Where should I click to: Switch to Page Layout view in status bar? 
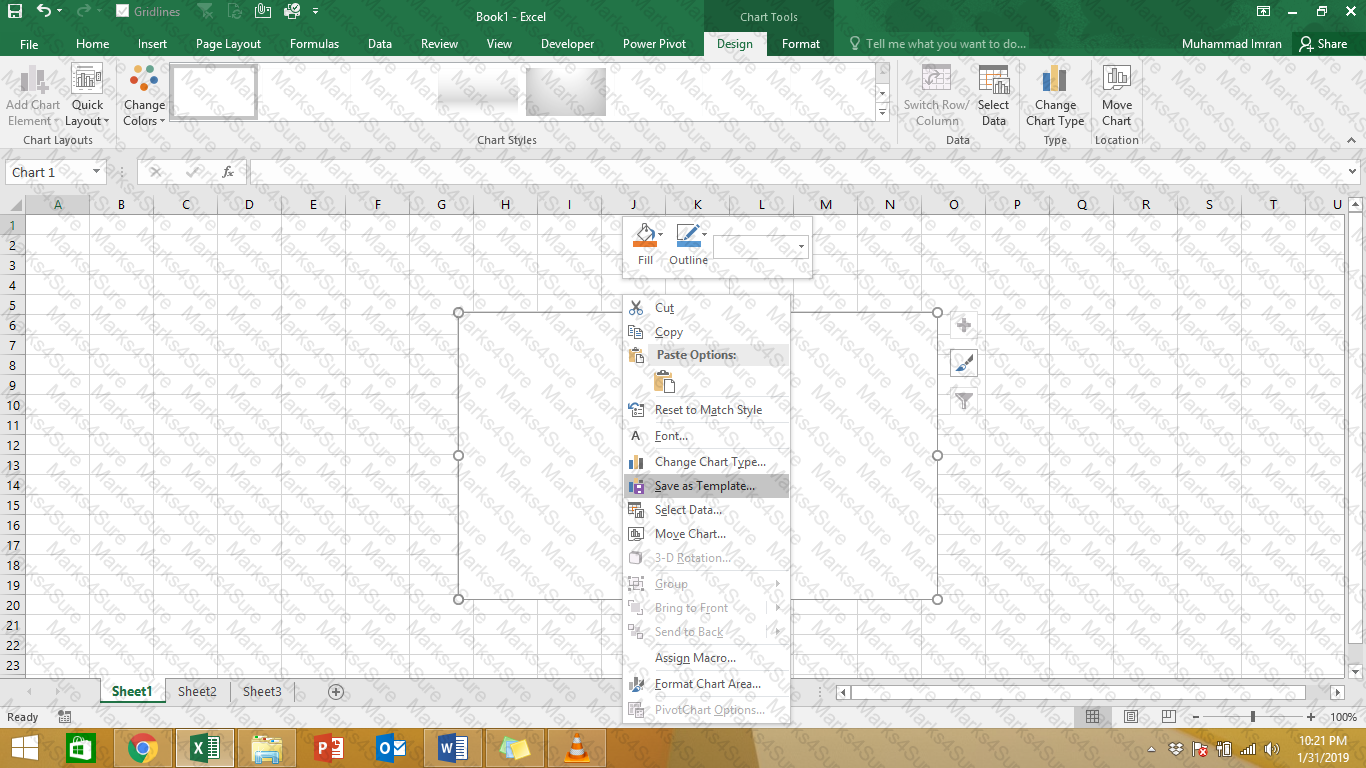(1131, 717)
